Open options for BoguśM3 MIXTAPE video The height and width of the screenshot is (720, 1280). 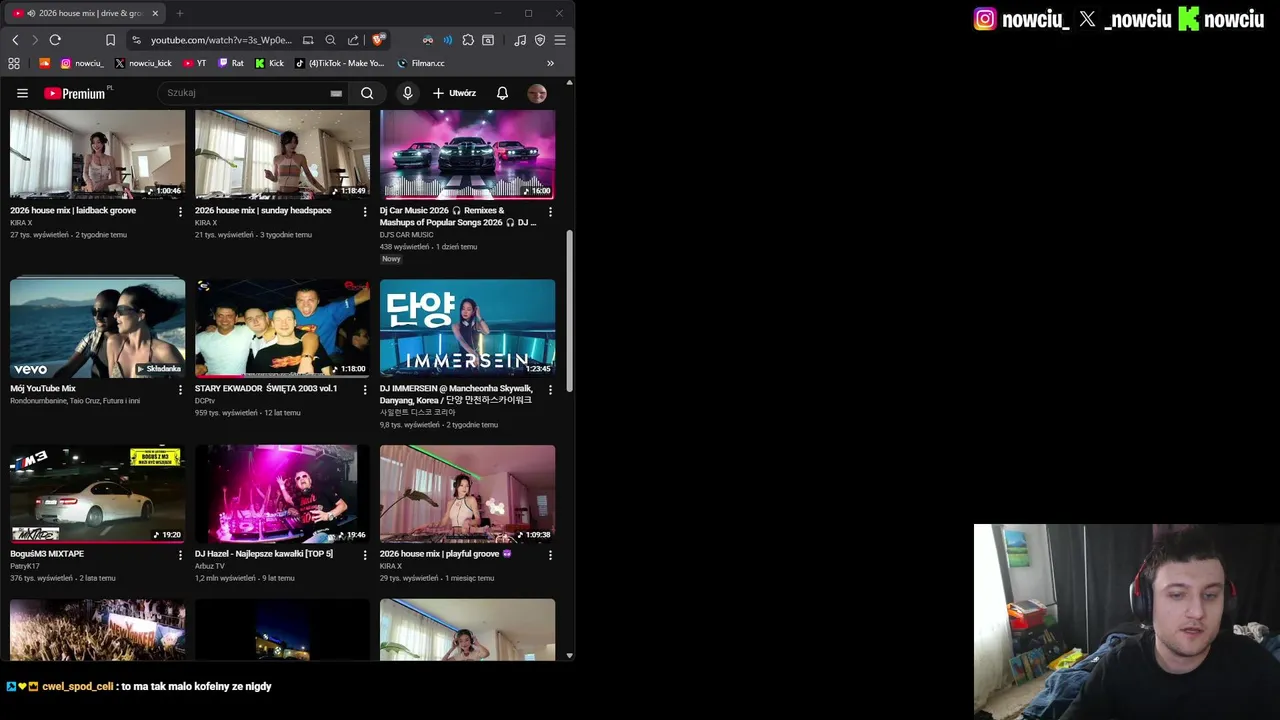click(180, 555)
